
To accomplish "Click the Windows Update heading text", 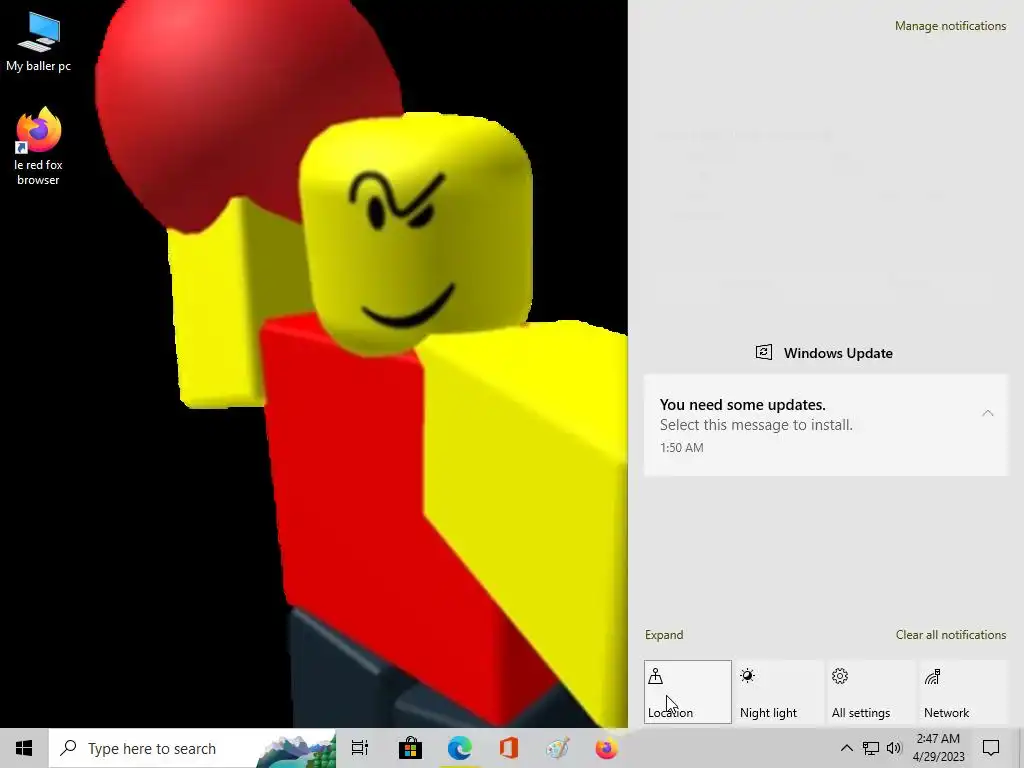I will click(x=838, y=353).
